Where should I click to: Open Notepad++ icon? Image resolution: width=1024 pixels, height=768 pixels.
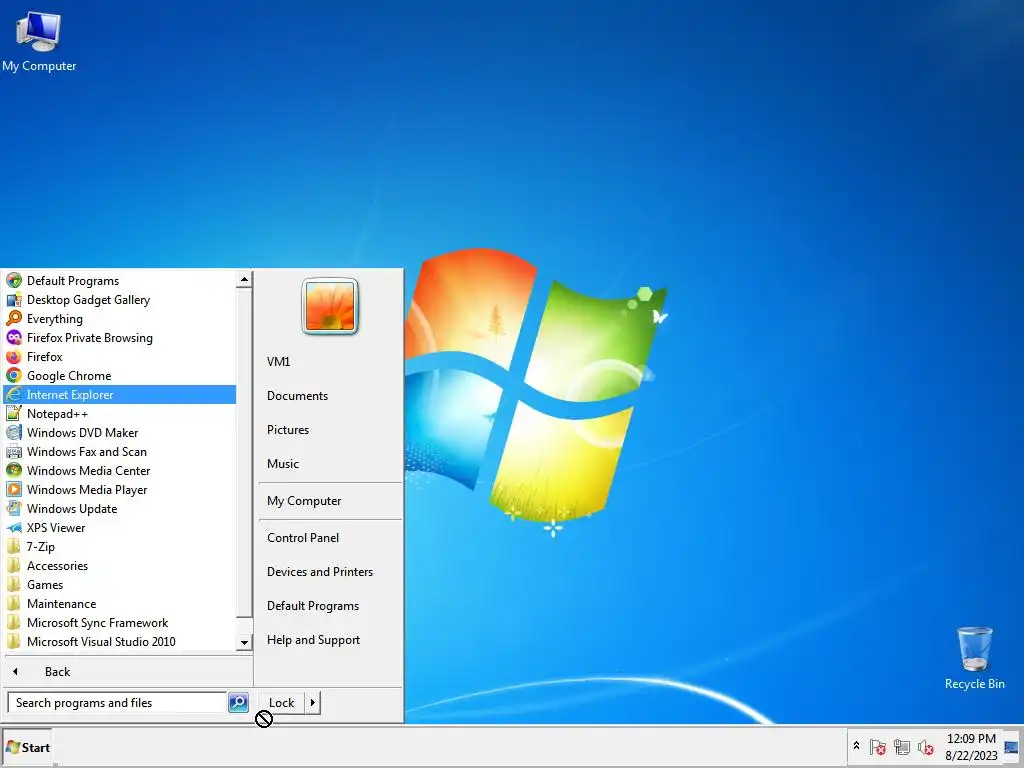14,413
